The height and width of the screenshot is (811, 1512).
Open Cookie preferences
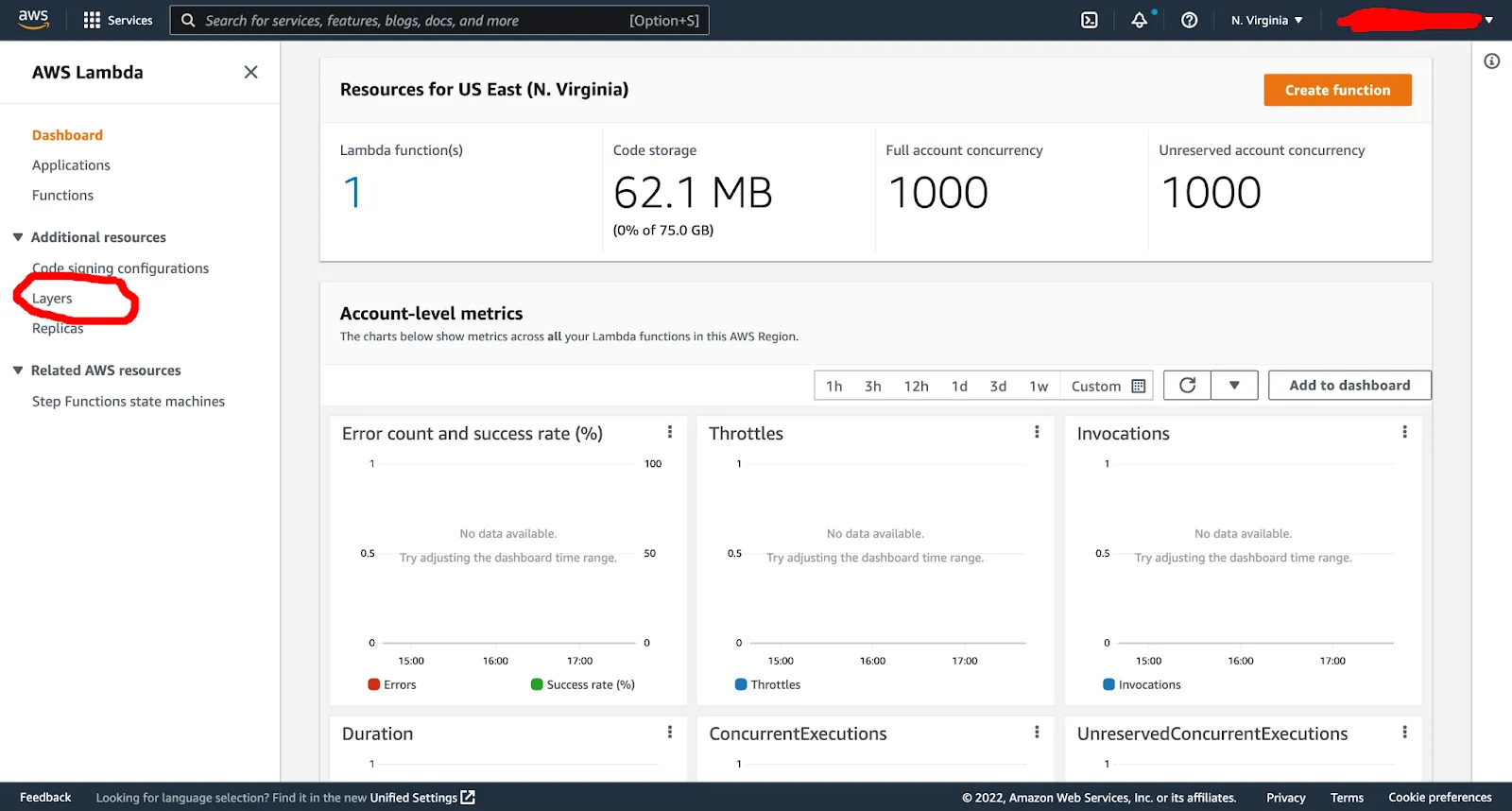point(1440,798)
